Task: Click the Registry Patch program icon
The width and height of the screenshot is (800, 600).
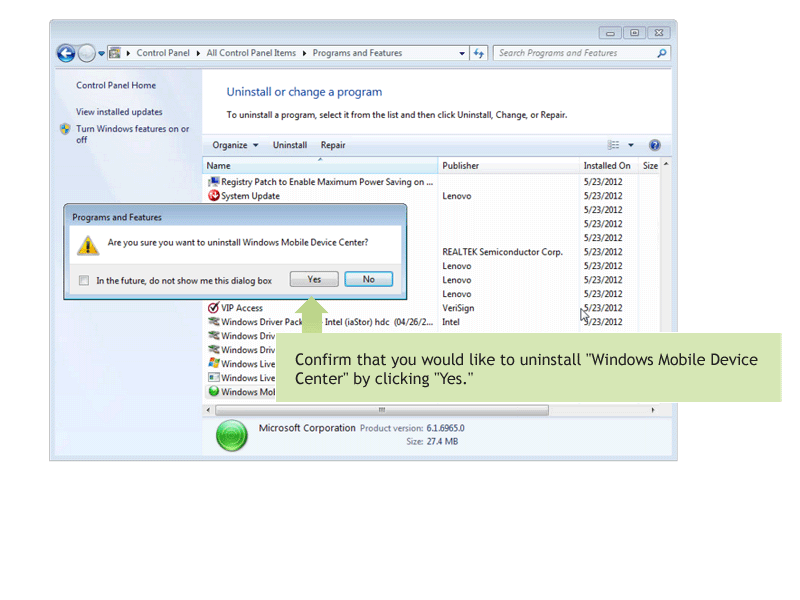Action: (213, 182)
